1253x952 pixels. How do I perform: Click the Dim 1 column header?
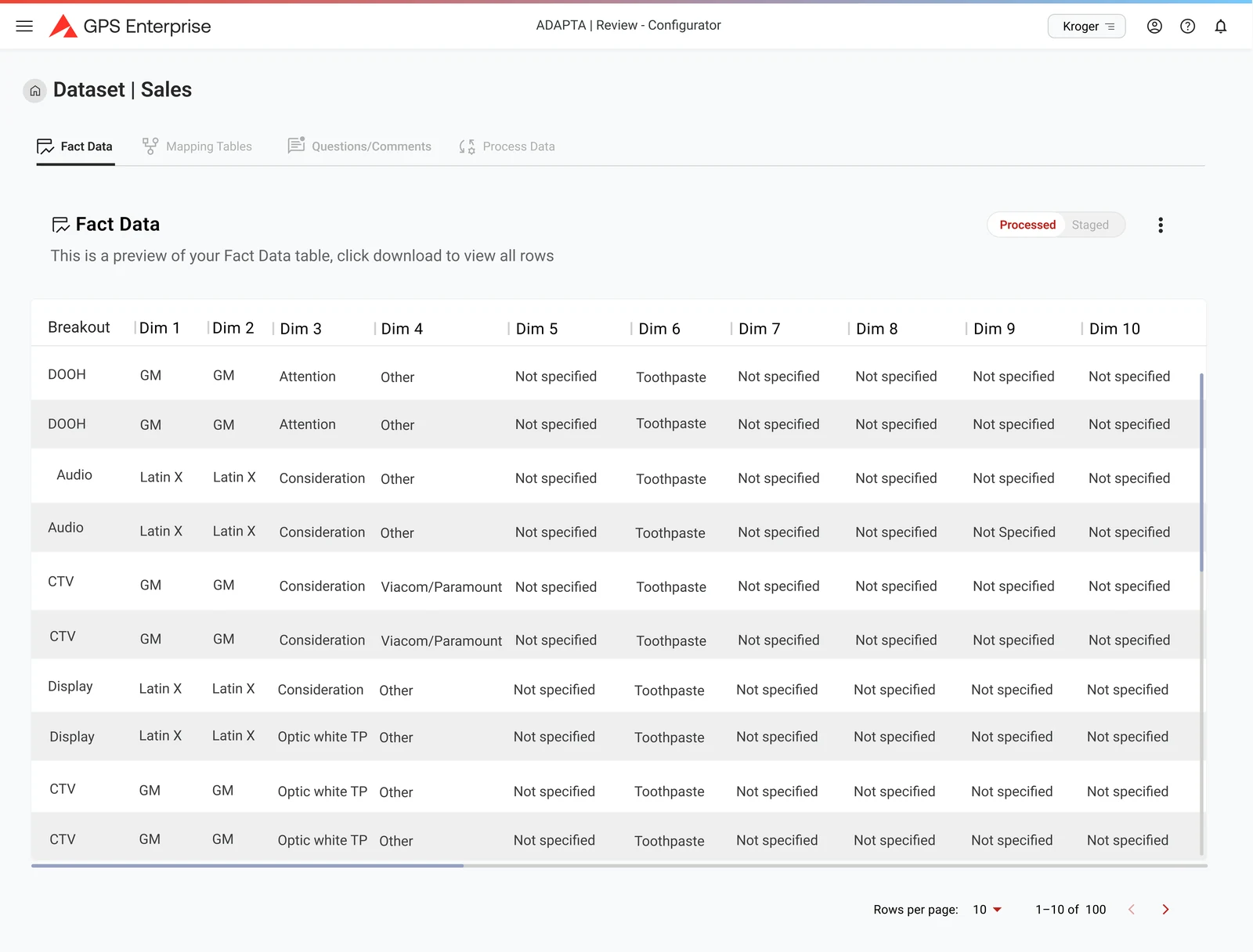160,328
